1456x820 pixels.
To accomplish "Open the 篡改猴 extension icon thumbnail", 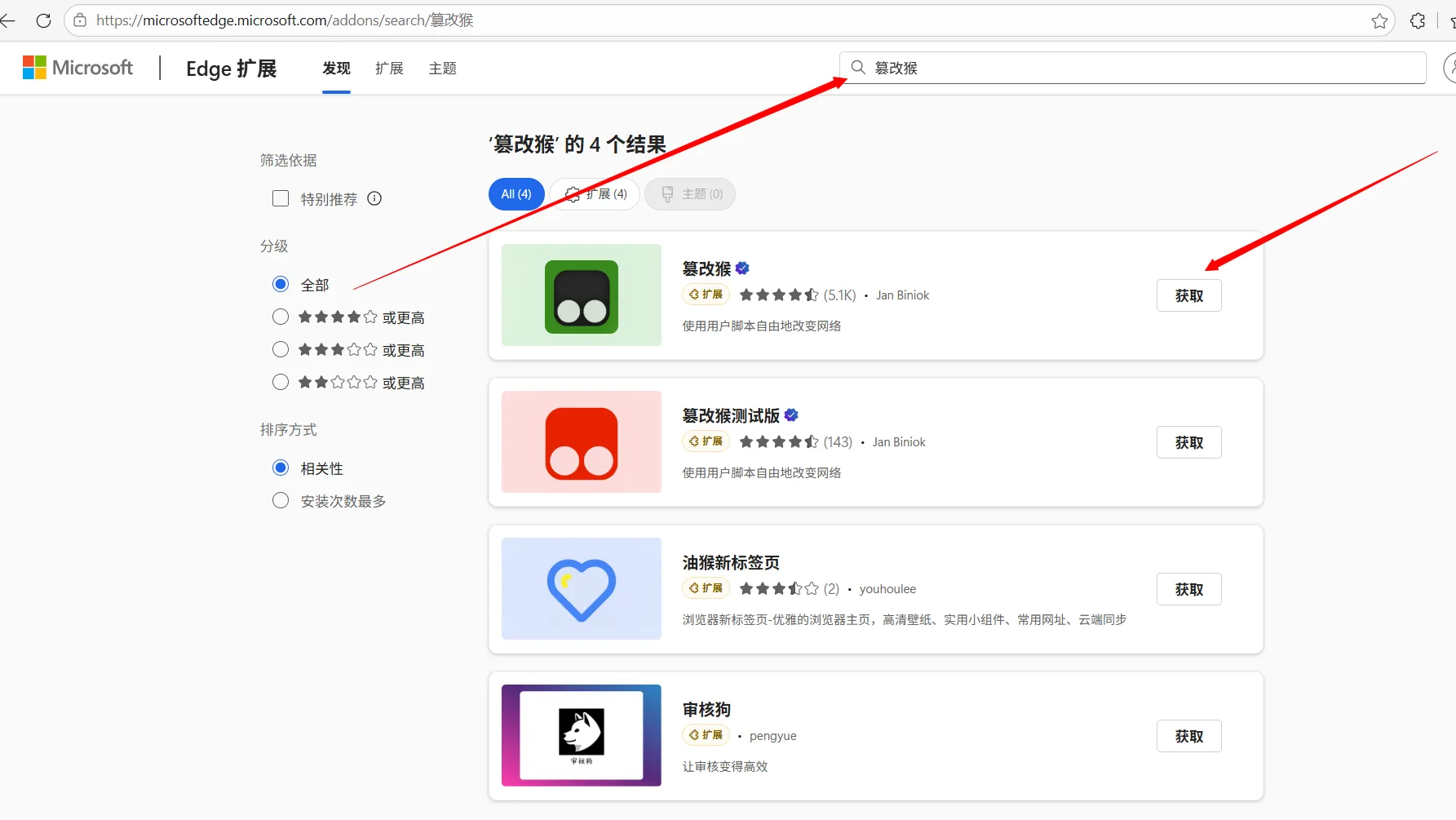I will tap(581, 295).
